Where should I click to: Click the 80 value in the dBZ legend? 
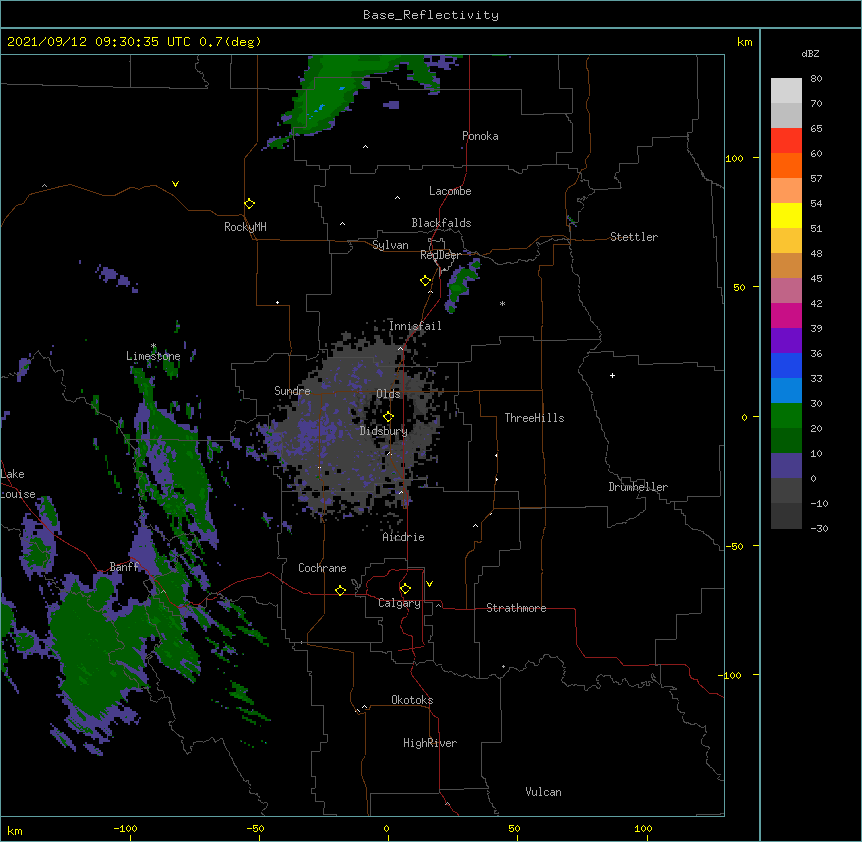[816, 79]
